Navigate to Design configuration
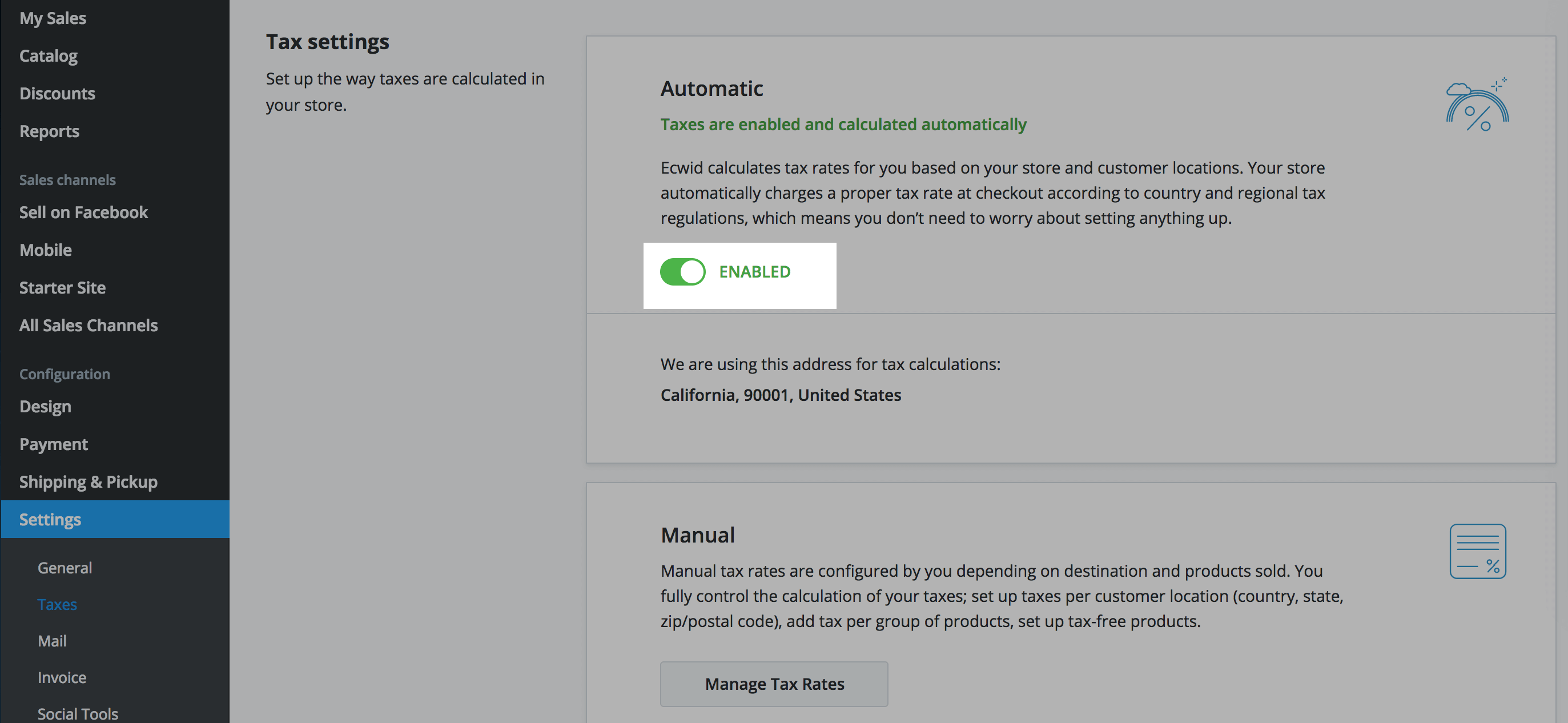 [x=45, y=406]
